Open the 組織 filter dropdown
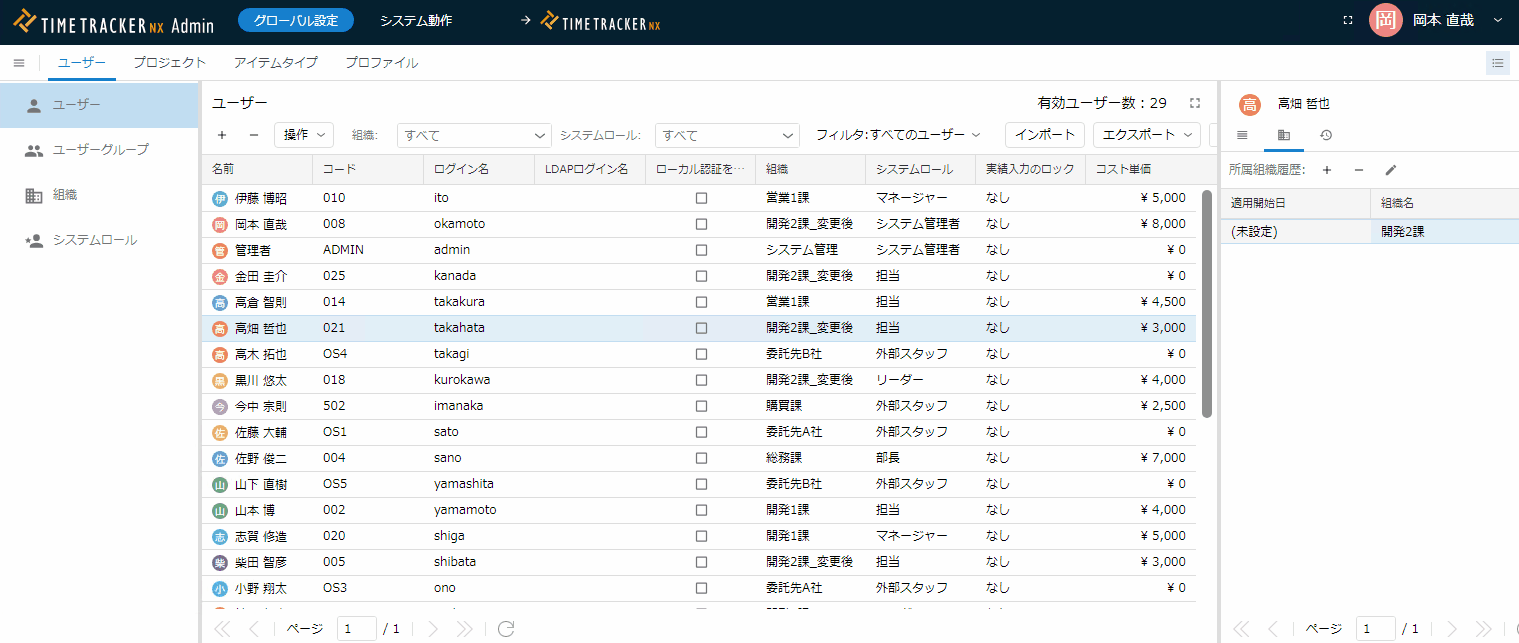The image size is (1519, 643). point(474,135)
